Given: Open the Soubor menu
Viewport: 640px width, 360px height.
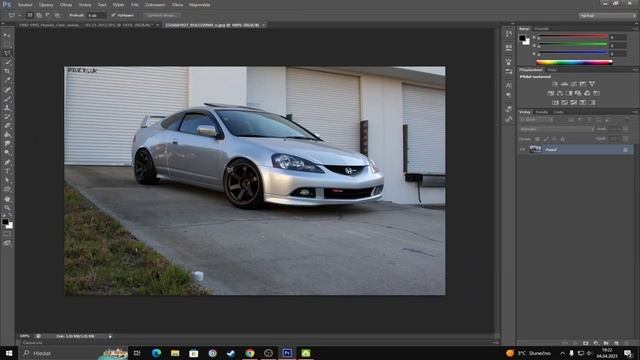Looking at the screenshot, I should [25, 5].
